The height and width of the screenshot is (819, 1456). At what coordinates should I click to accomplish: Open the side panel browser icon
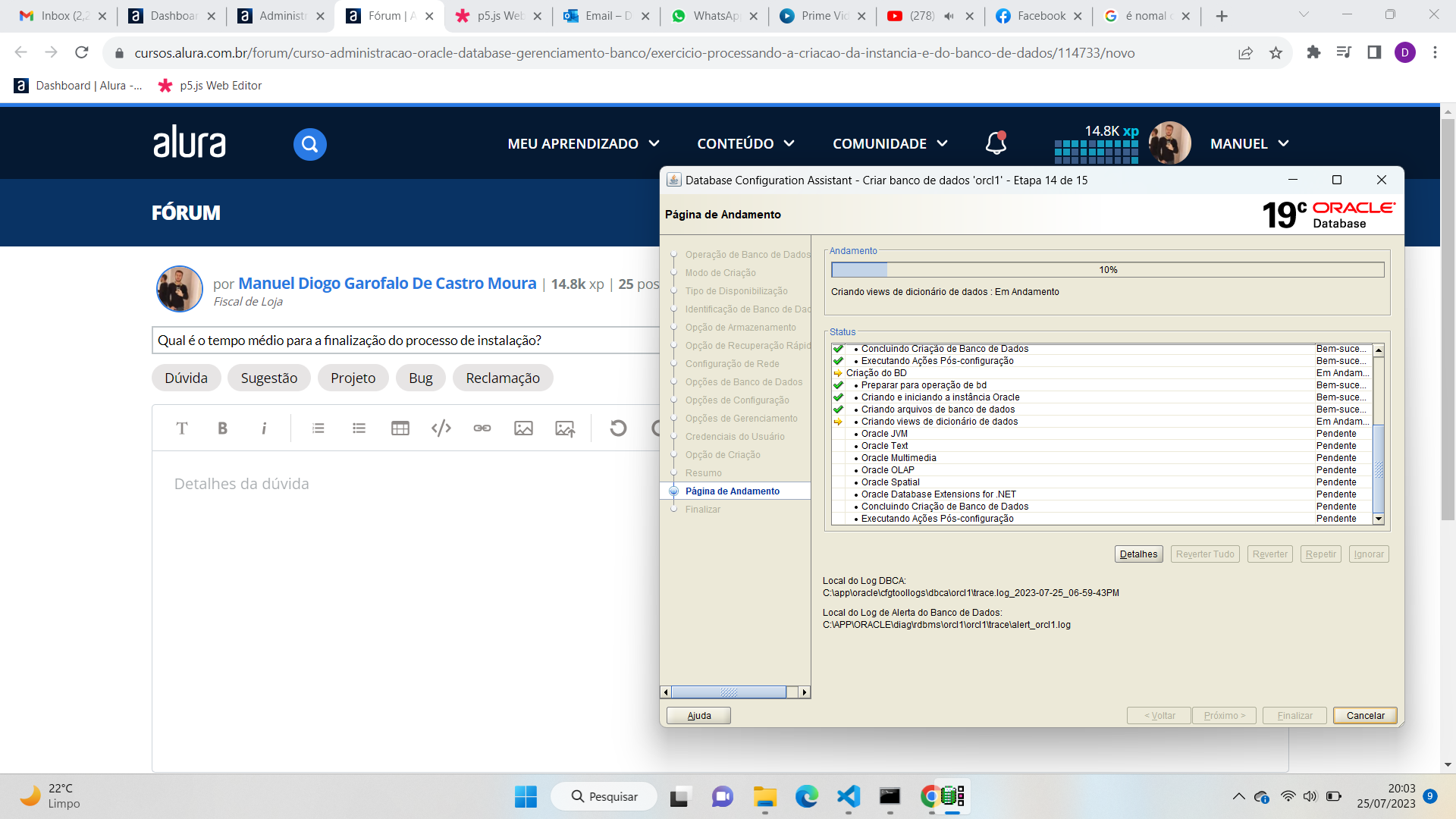click(1374, 52)
